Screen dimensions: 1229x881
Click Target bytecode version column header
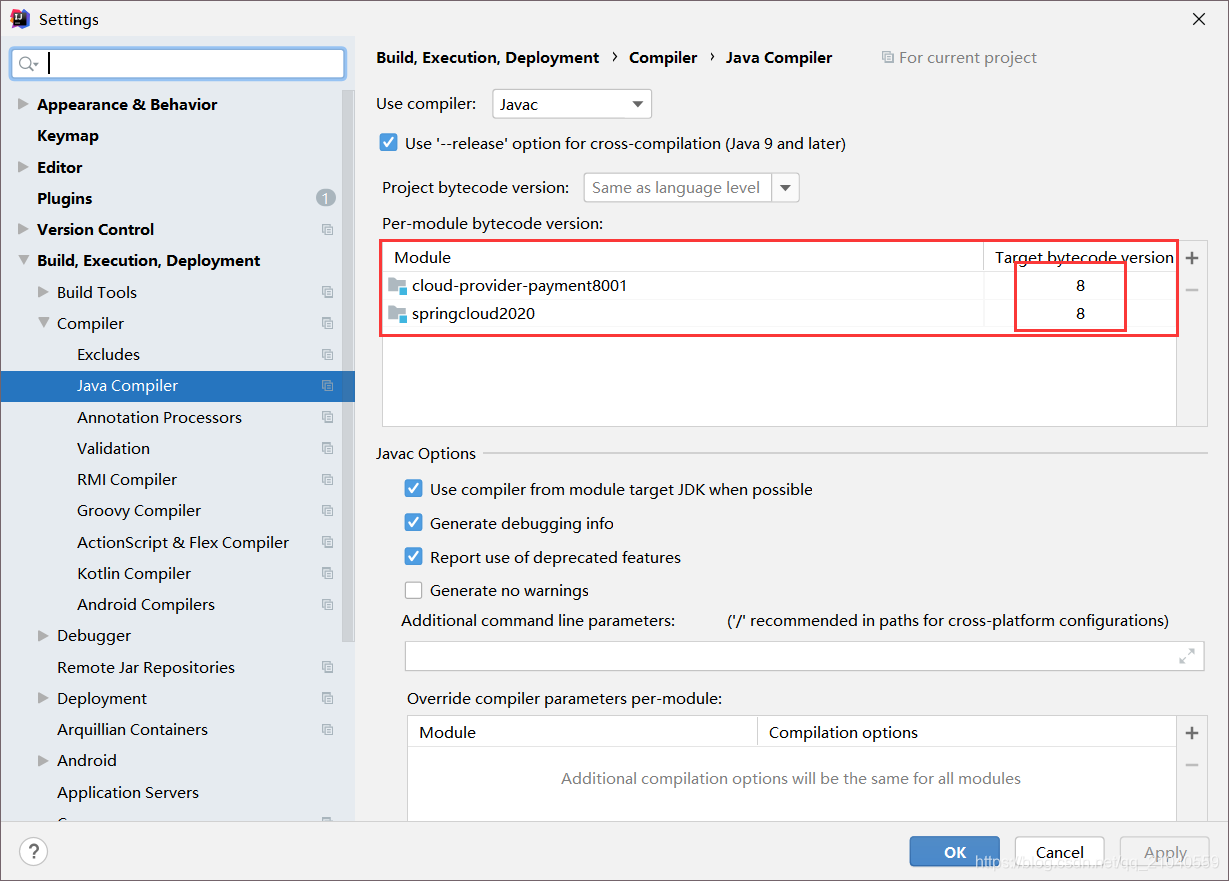pos(1083,258)
